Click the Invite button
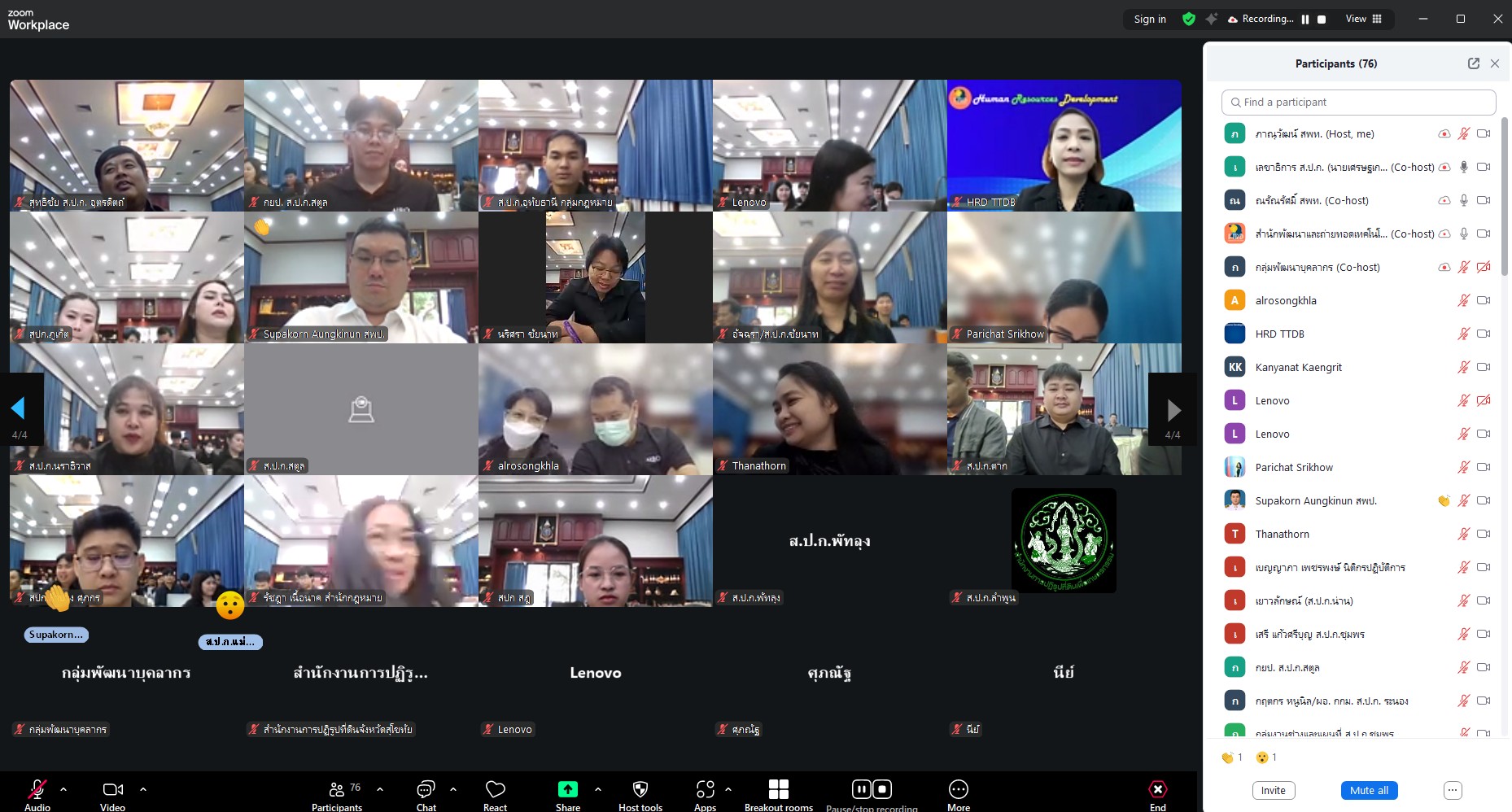The height and width of the screenshot is (812, 1512). (1273, 790)
